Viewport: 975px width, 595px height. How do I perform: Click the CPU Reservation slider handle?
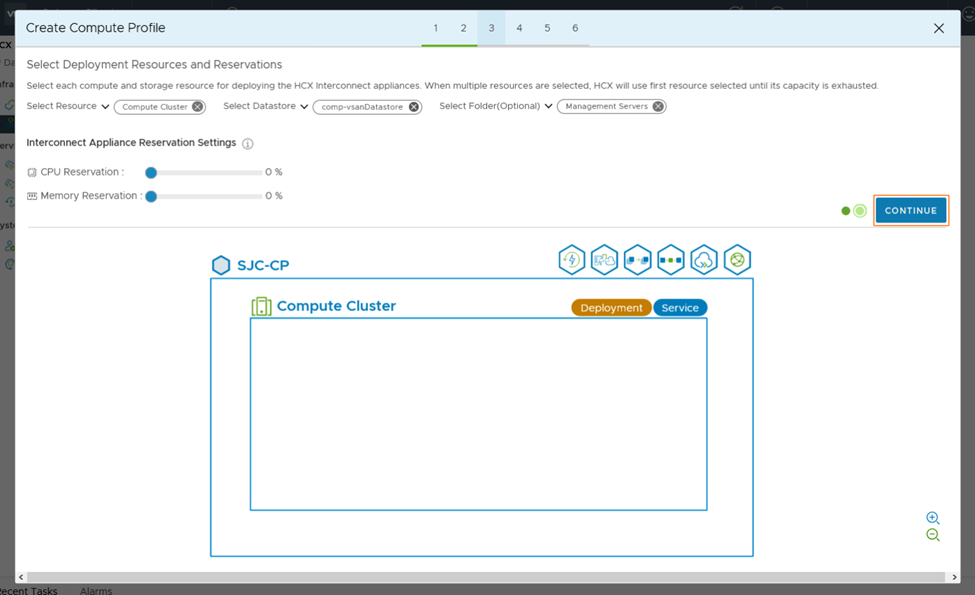pyautogui.click(x=151, y=172)
